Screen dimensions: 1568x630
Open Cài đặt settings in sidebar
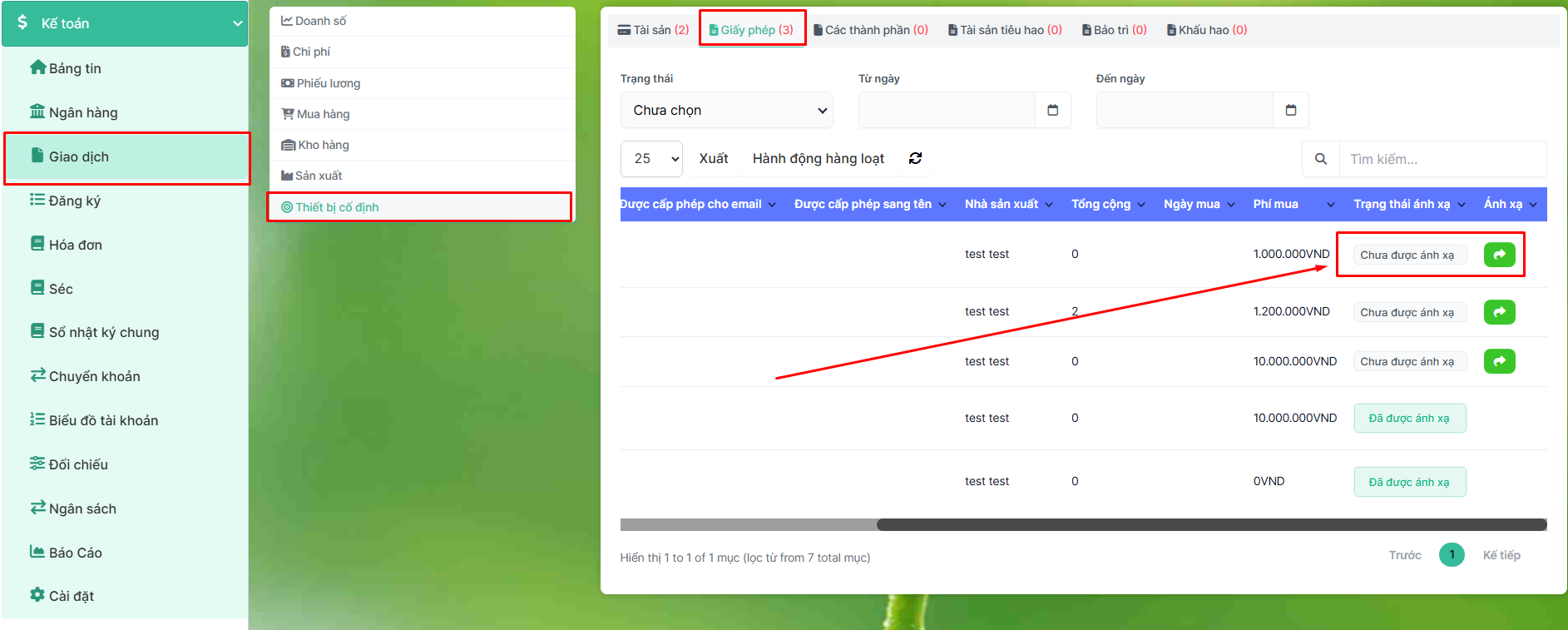click(71, 596)
